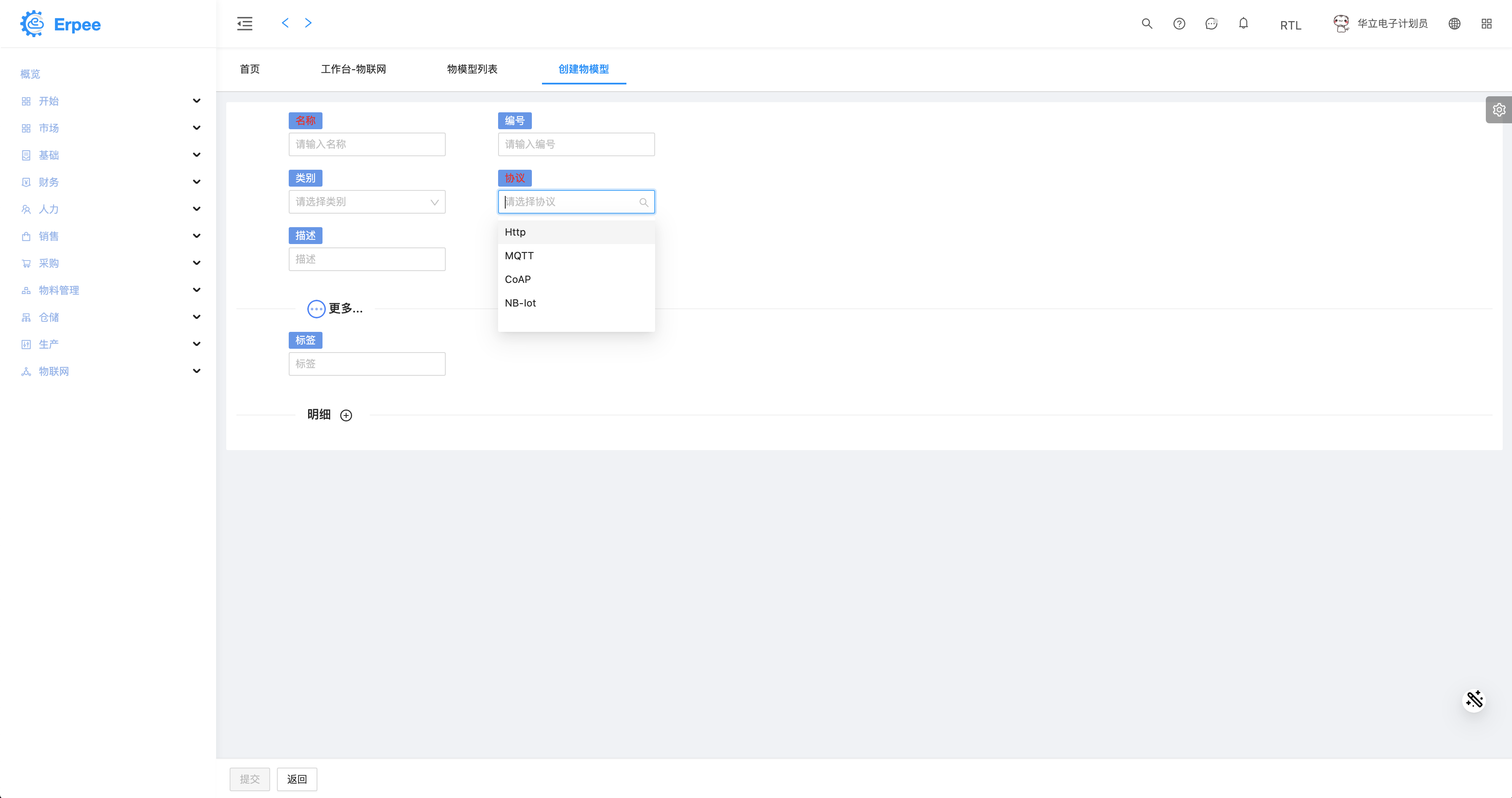
Task: Open the chat messages icon
Action: (1211, 24)
